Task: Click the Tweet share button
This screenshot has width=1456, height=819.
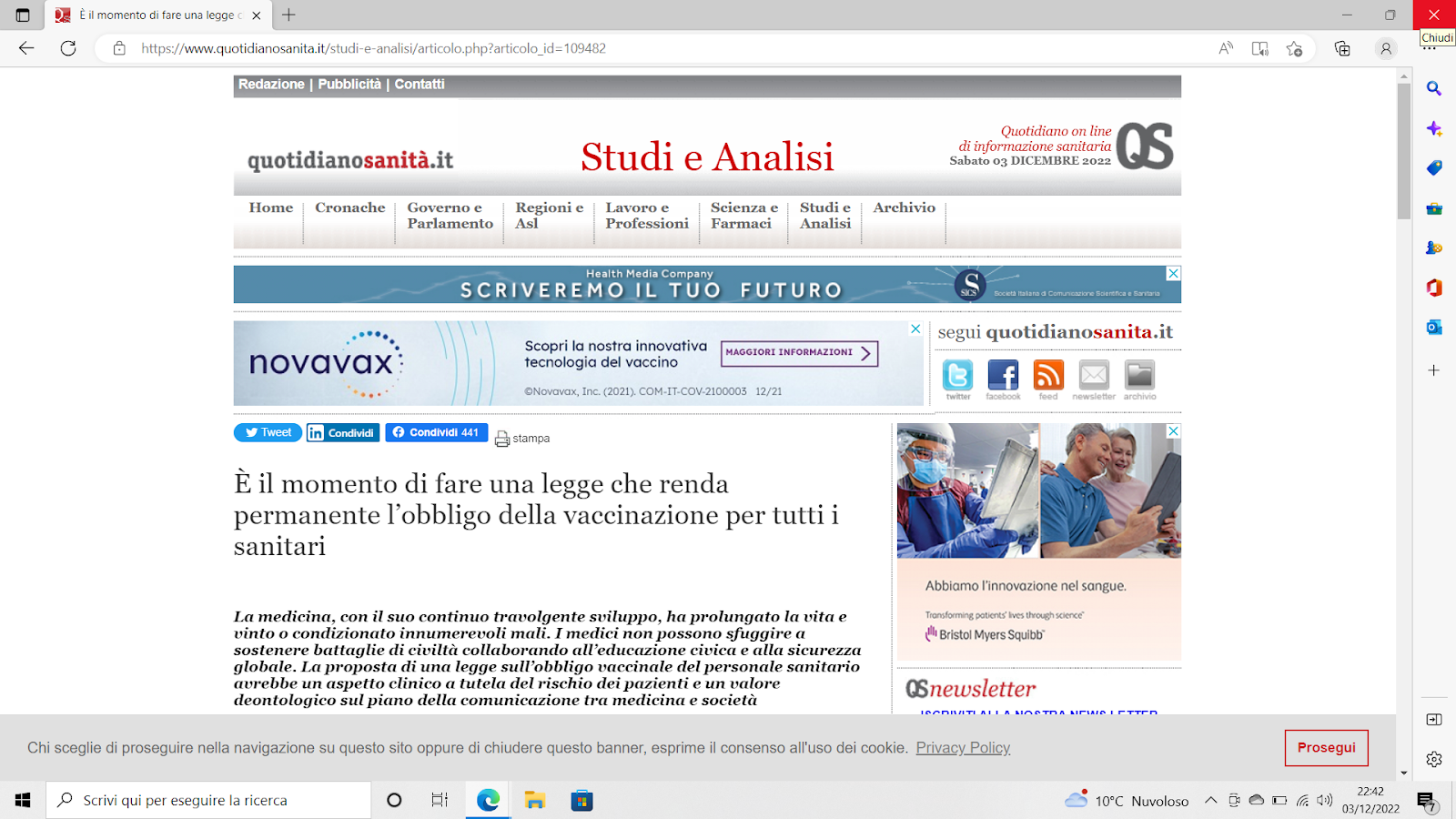Action: pyautogui.click(x=268, y=432)
